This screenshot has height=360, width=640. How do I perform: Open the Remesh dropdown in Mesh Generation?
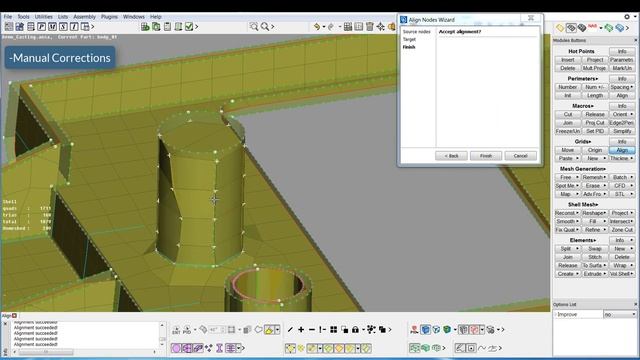(x=595, y=177)
